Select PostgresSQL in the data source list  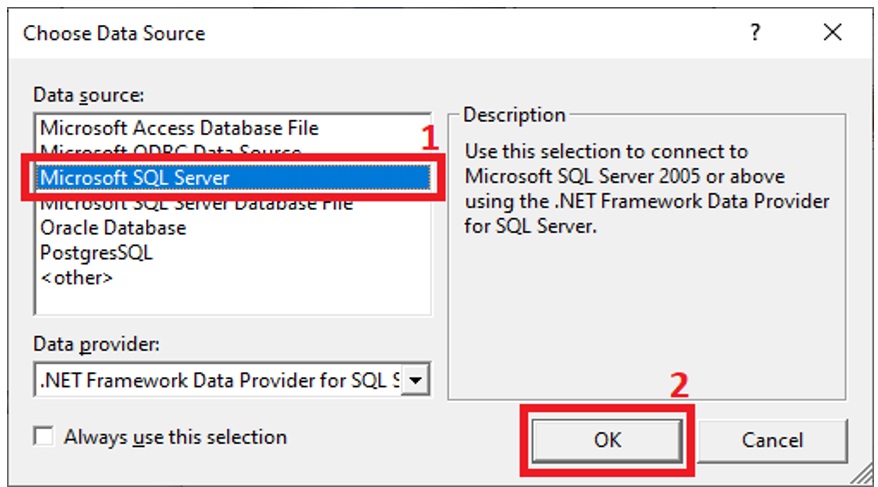click(96, 252)
